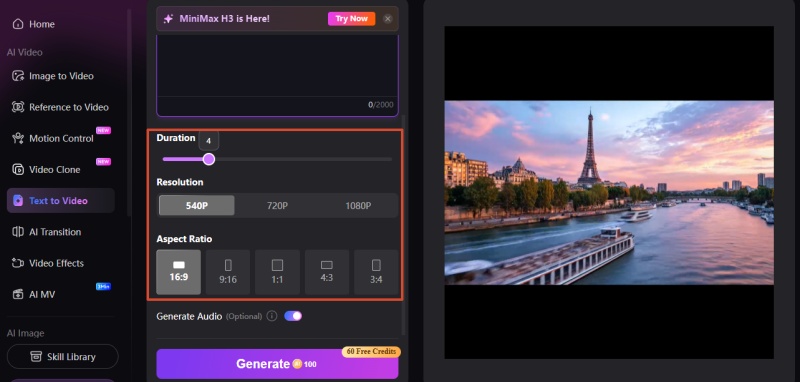Click the Skill Library box icon

(36, 356)
